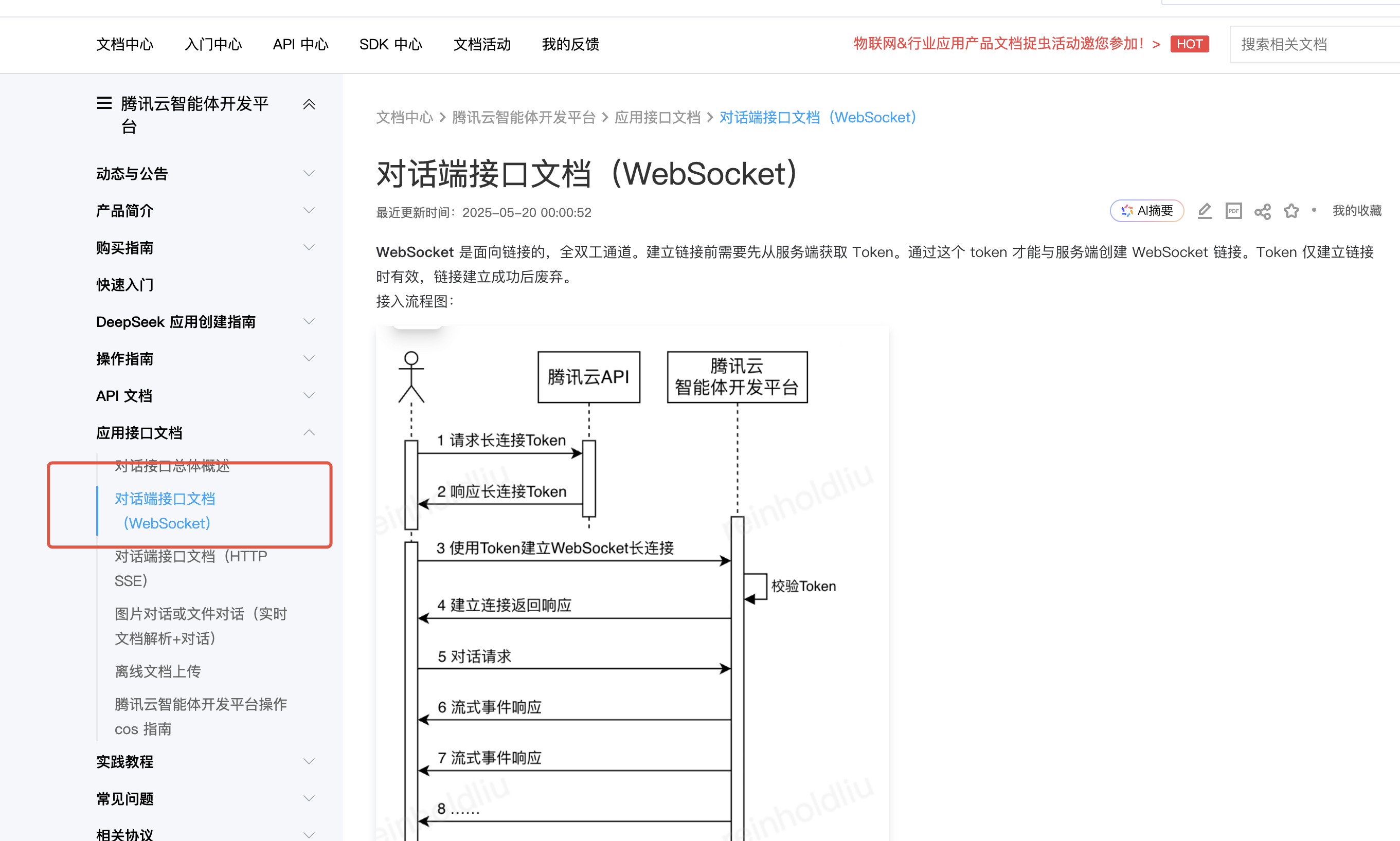Click the share icon
Viewport: 1400px width, 841px height.
[x=1262, y=211]
